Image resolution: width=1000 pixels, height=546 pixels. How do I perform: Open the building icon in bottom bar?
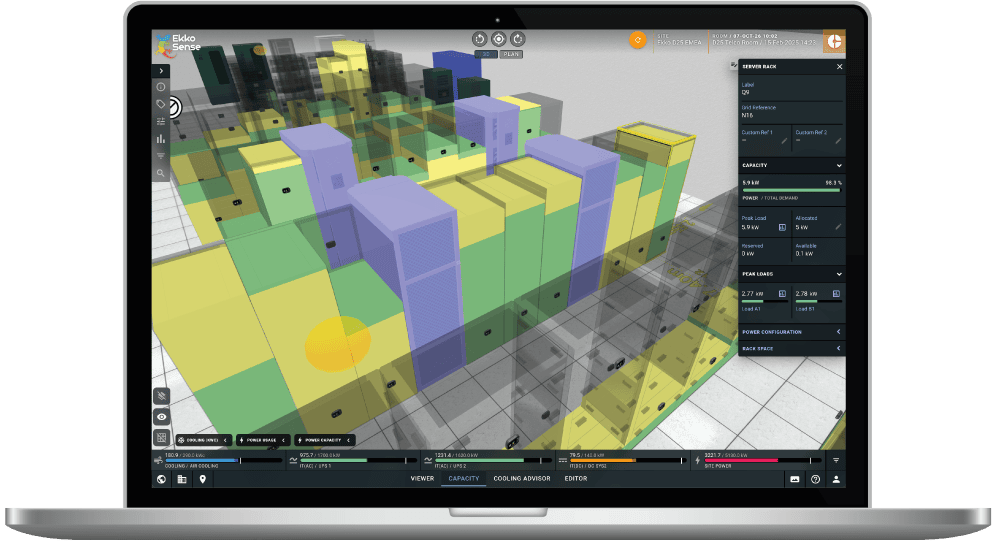coord(182,479)
